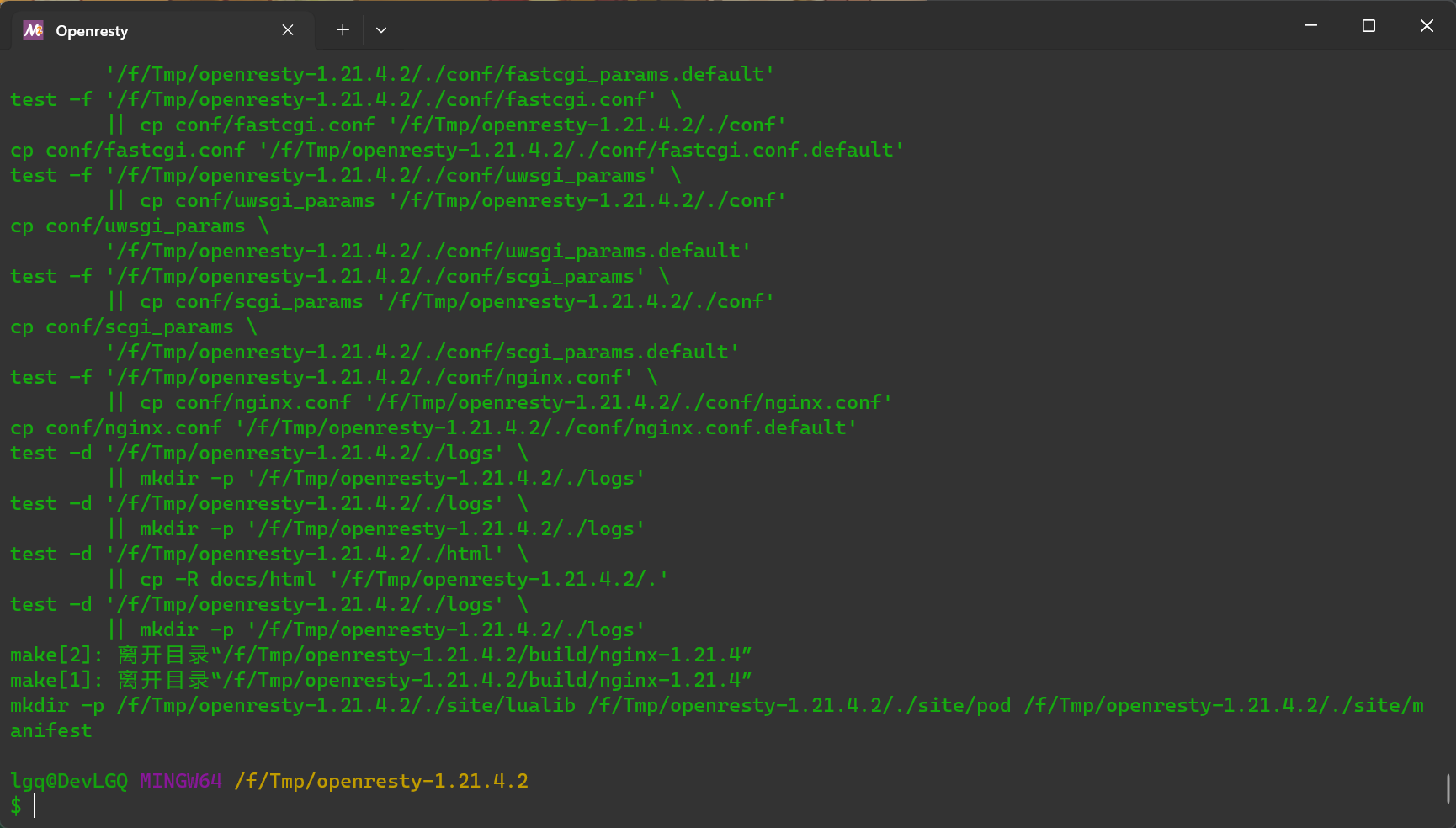Screen dimensions: 1456x828
Task: Click the 'cp conf/fastcgi.conf ... fastcgi.conf.default' line
Action: 457,150
